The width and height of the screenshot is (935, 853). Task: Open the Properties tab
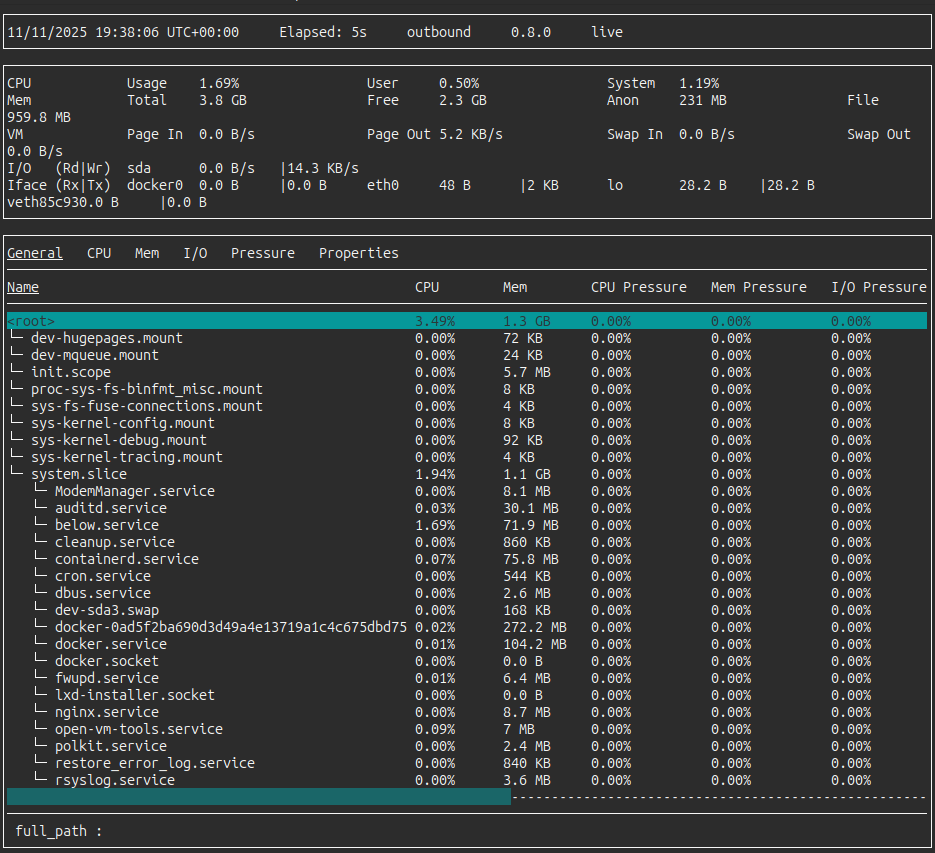pyautogui.click(x=358, y=253)
